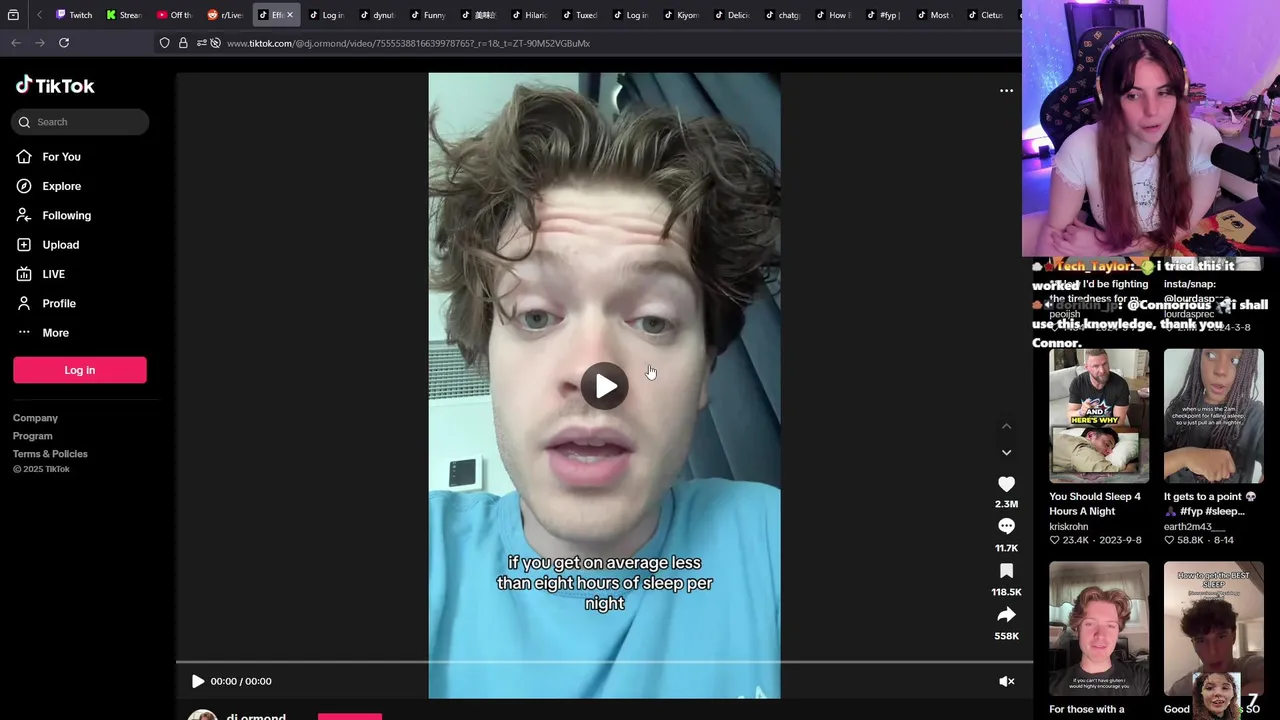Open the 'It gets to a point' video thumbnail
This screenshot has height=720, width=1280.
(x=1214, y=415)
